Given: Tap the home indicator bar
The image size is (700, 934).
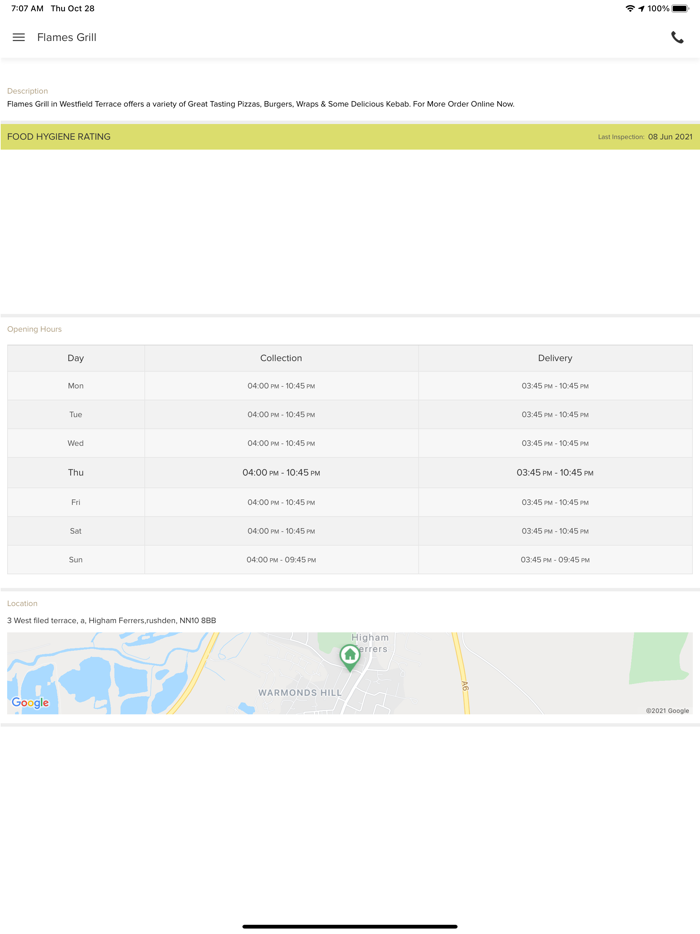Looking at the screenshot, I should (350, 926).
